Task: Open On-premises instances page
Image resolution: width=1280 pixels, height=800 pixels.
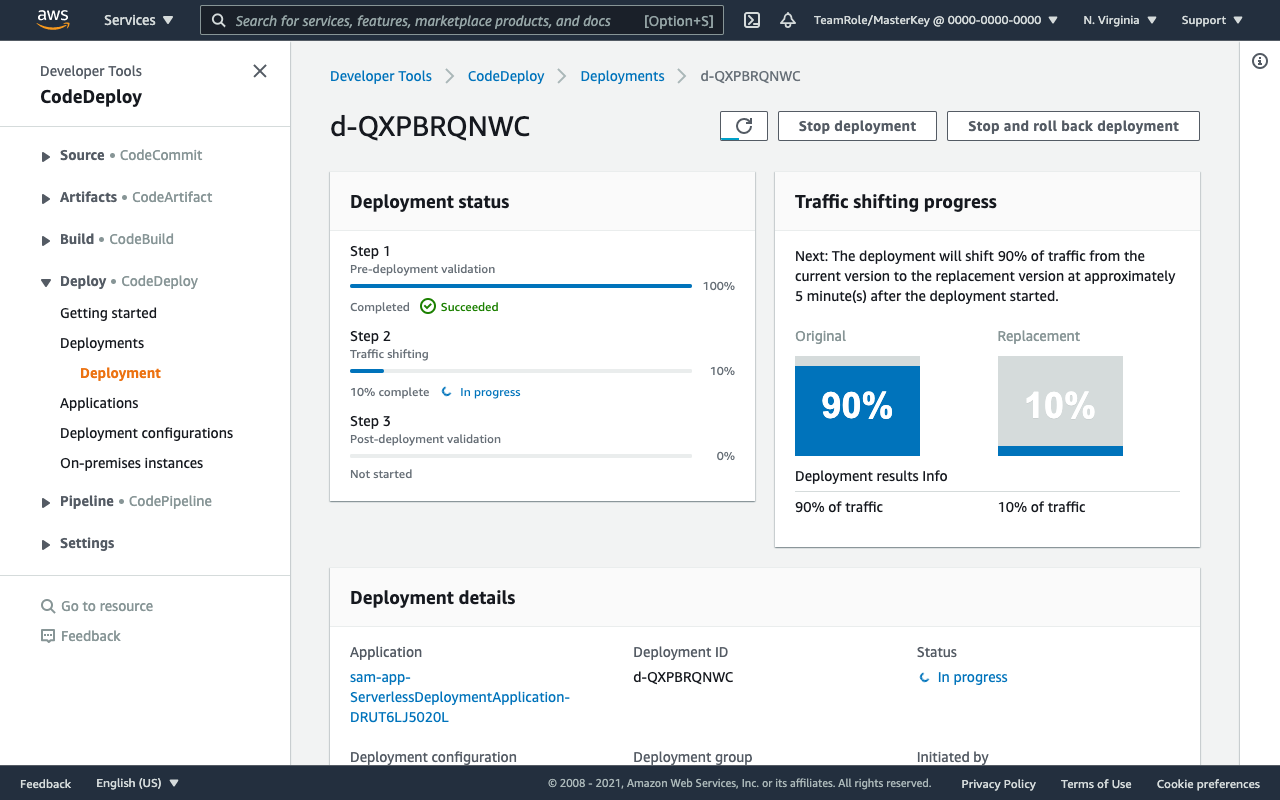Action: pos(131,463)
